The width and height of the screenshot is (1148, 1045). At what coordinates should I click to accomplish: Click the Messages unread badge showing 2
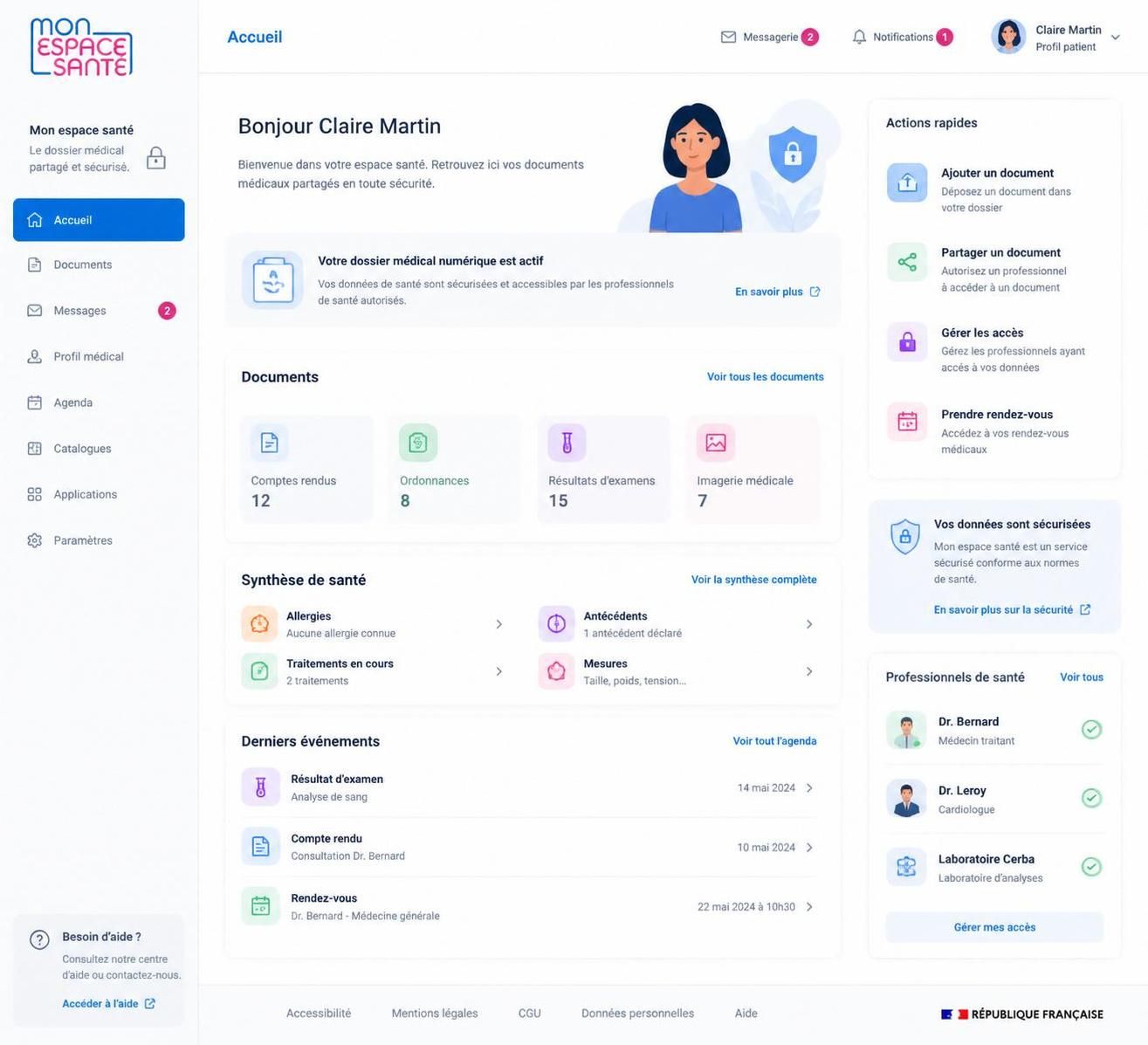(167, 311)
